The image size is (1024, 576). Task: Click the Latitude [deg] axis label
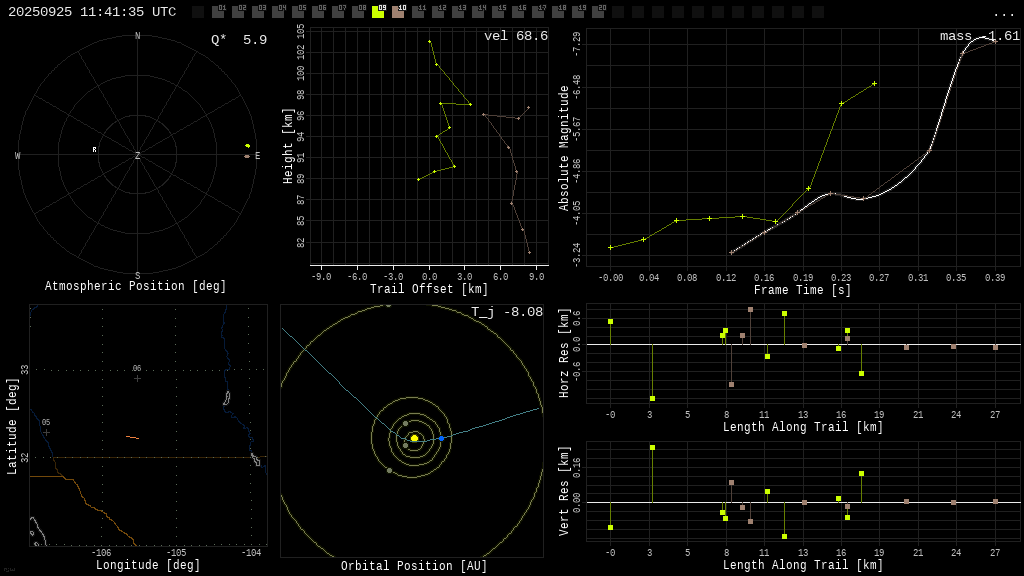coord(12,426)
